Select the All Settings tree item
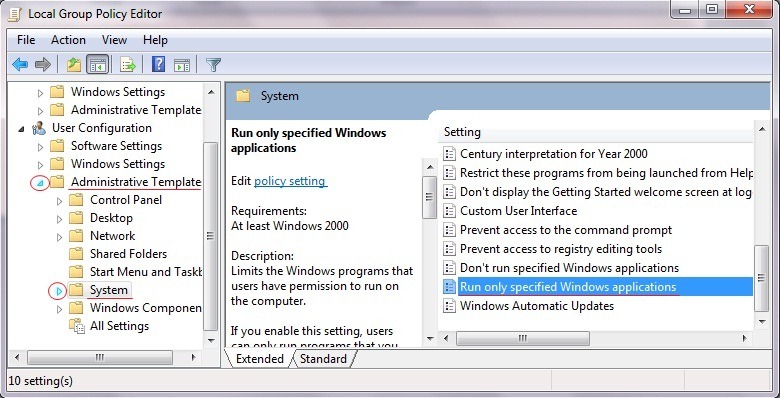Viewport: 780px width, 398px height. pos(119,326)
